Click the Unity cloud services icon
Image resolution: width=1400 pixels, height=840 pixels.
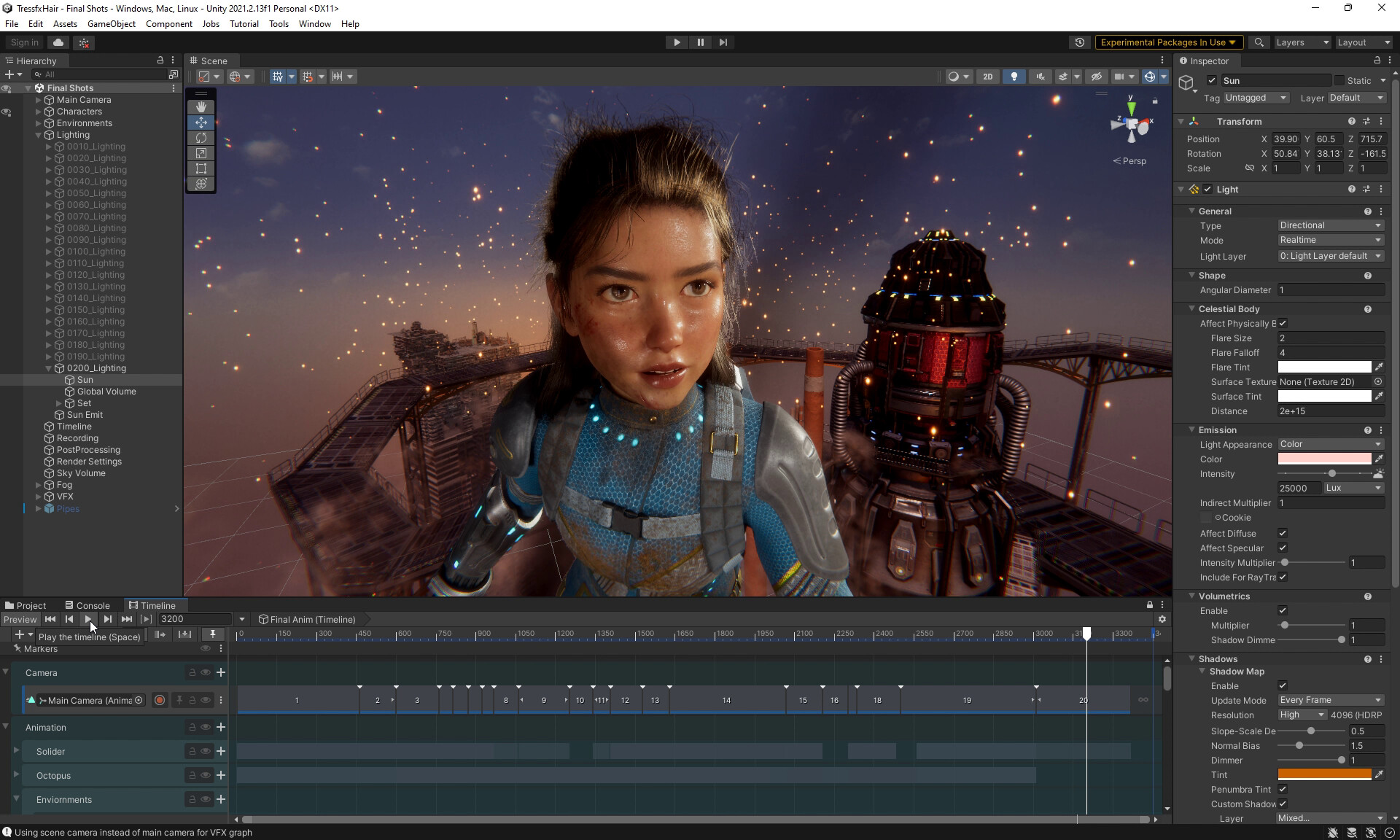(x=58, y=42)
